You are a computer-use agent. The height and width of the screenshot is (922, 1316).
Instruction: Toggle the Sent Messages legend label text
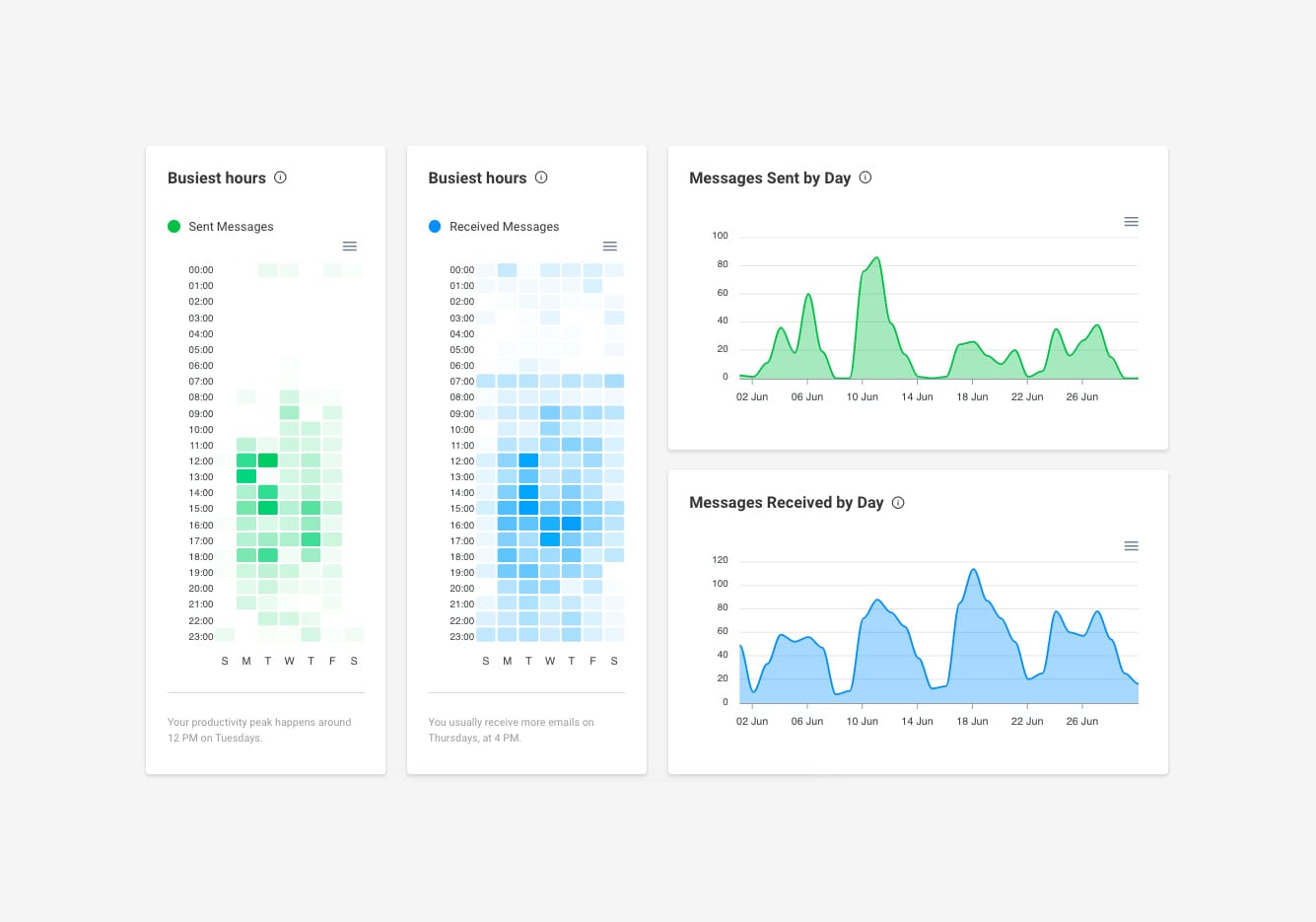point(231,226)
